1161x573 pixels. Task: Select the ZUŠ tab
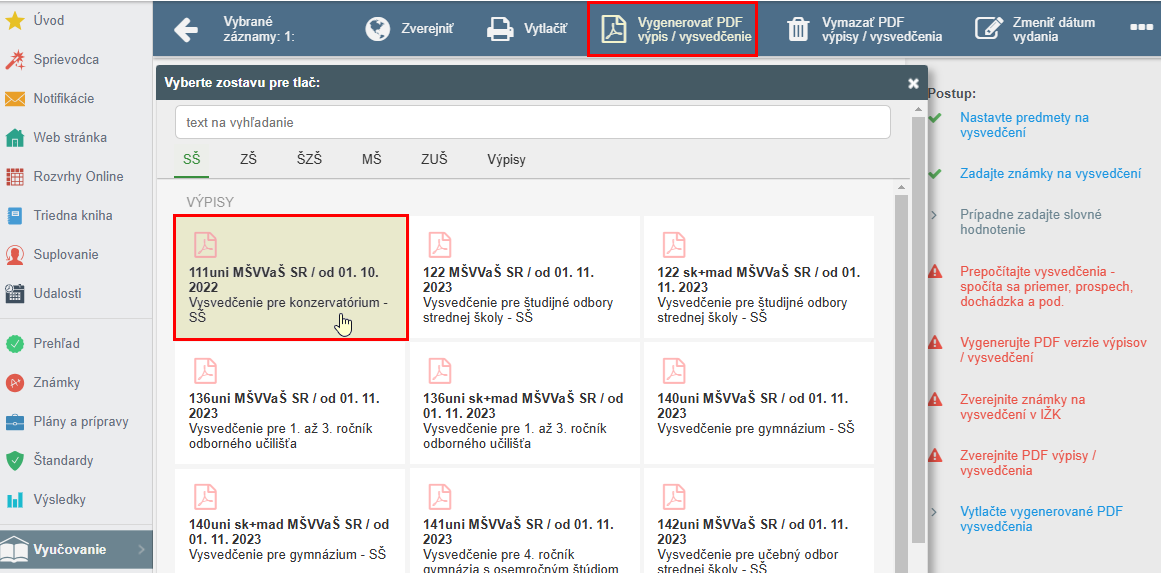pyautogui.click(x=434, y=159)
